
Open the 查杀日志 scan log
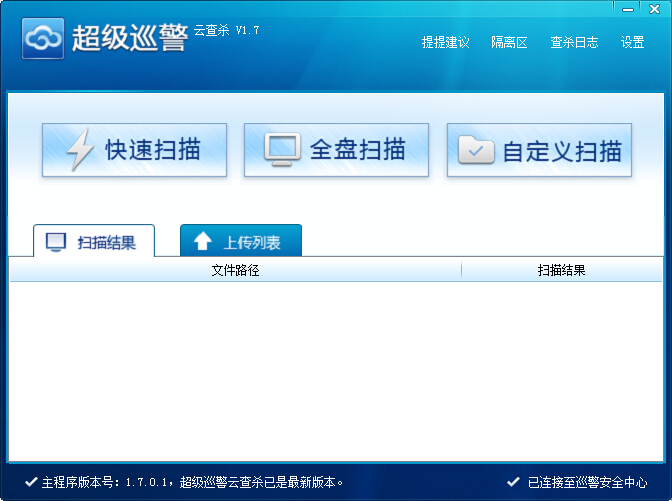click(x=574, y=42)
